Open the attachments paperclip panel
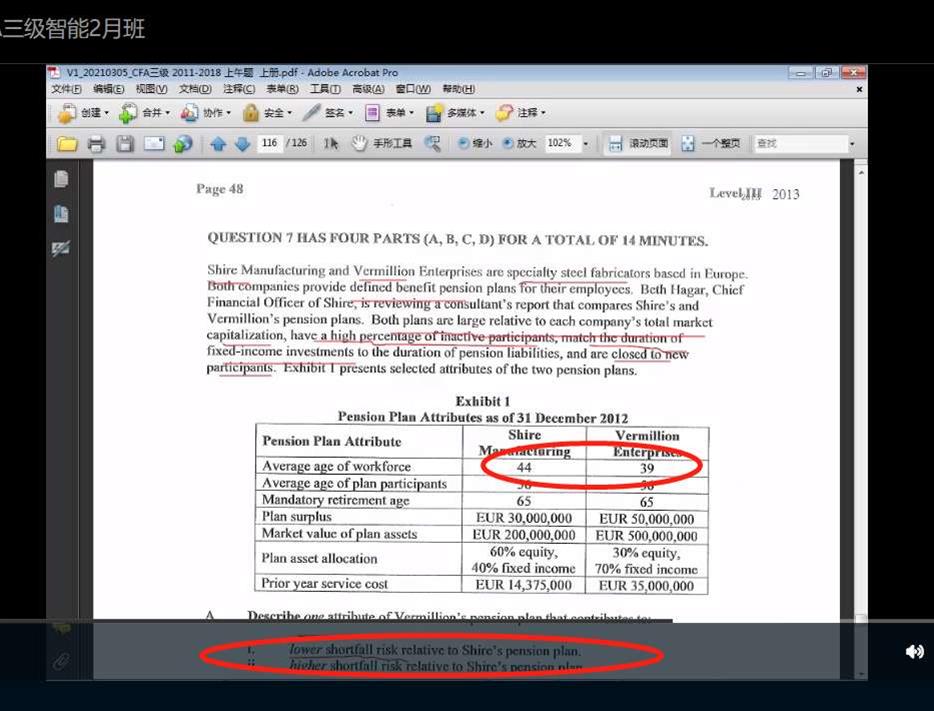Viewport: 934px width, 711px height. tap(62, 661)
